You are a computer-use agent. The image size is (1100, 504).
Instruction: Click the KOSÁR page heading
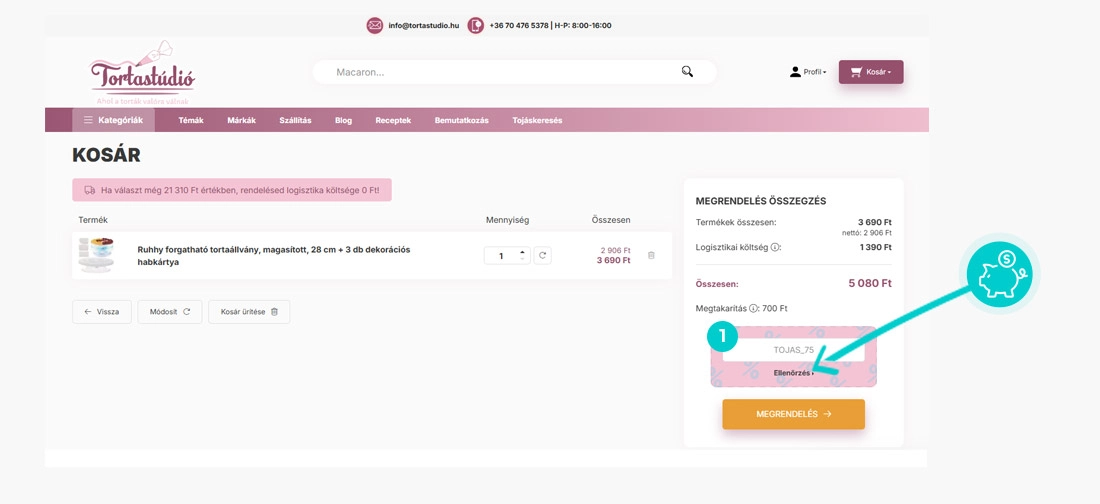(x=106, y=155)
